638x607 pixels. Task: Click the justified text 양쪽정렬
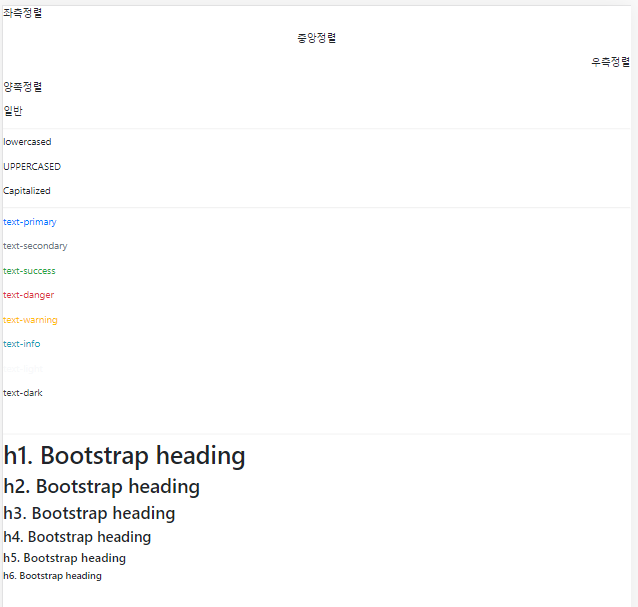tap(22, 87)
